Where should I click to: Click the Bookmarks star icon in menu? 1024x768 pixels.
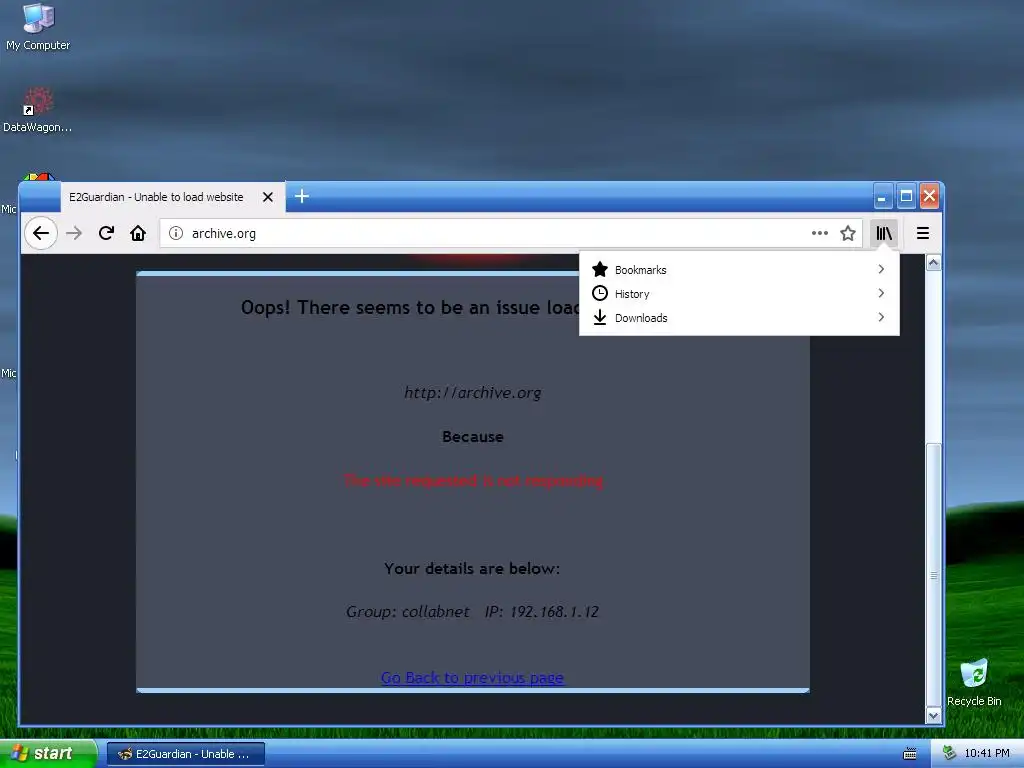(x=600, y=269)
